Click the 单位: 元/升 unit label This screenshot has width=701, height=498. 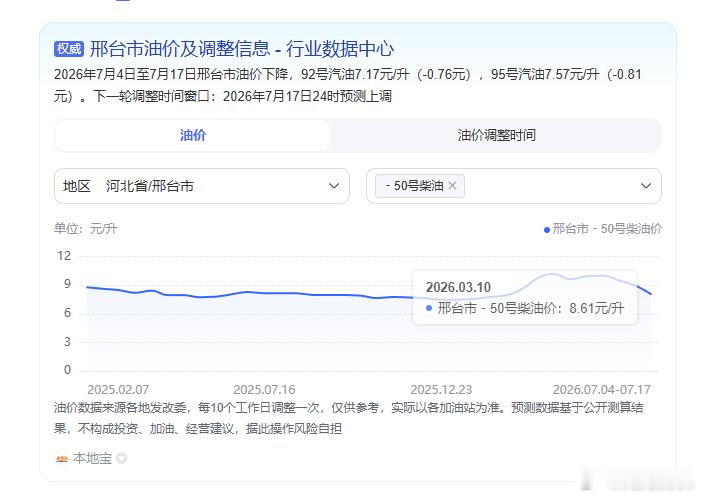pyautogui.click(x=85, y=228)
